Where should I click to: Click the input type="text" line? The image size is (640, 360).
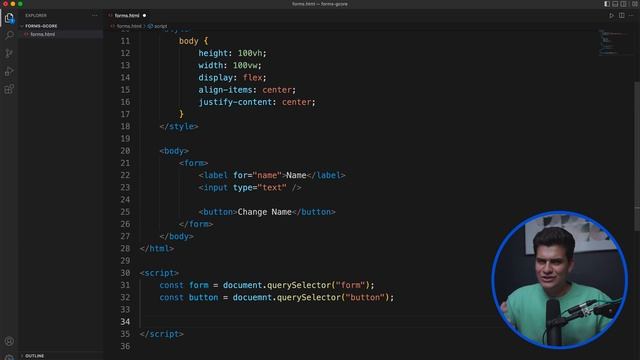coord(250,188)
